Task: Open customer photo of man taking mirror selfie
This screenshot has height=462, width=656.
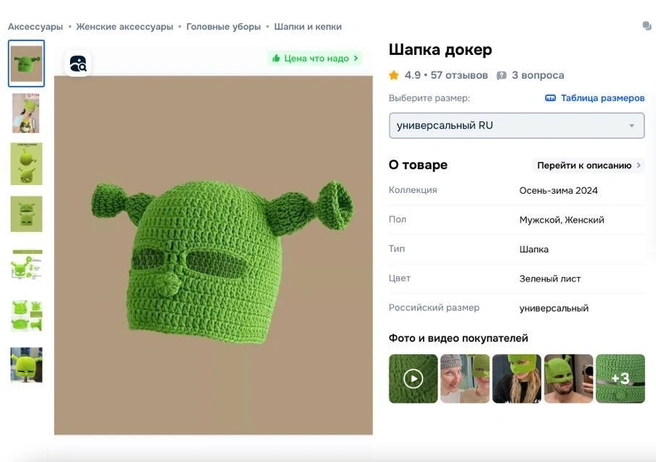Action: (x=569, y=379)
